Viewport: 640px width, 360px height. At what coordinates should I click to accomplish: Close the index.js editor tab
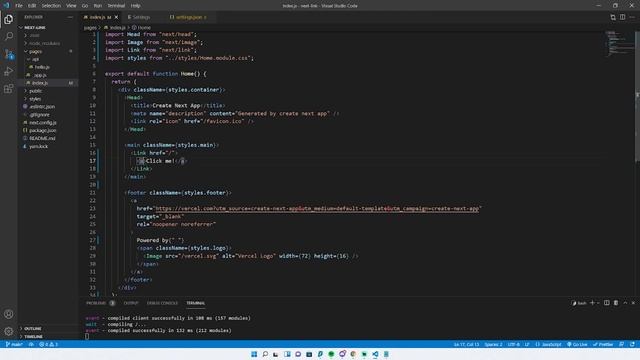(x=116, y=17)
